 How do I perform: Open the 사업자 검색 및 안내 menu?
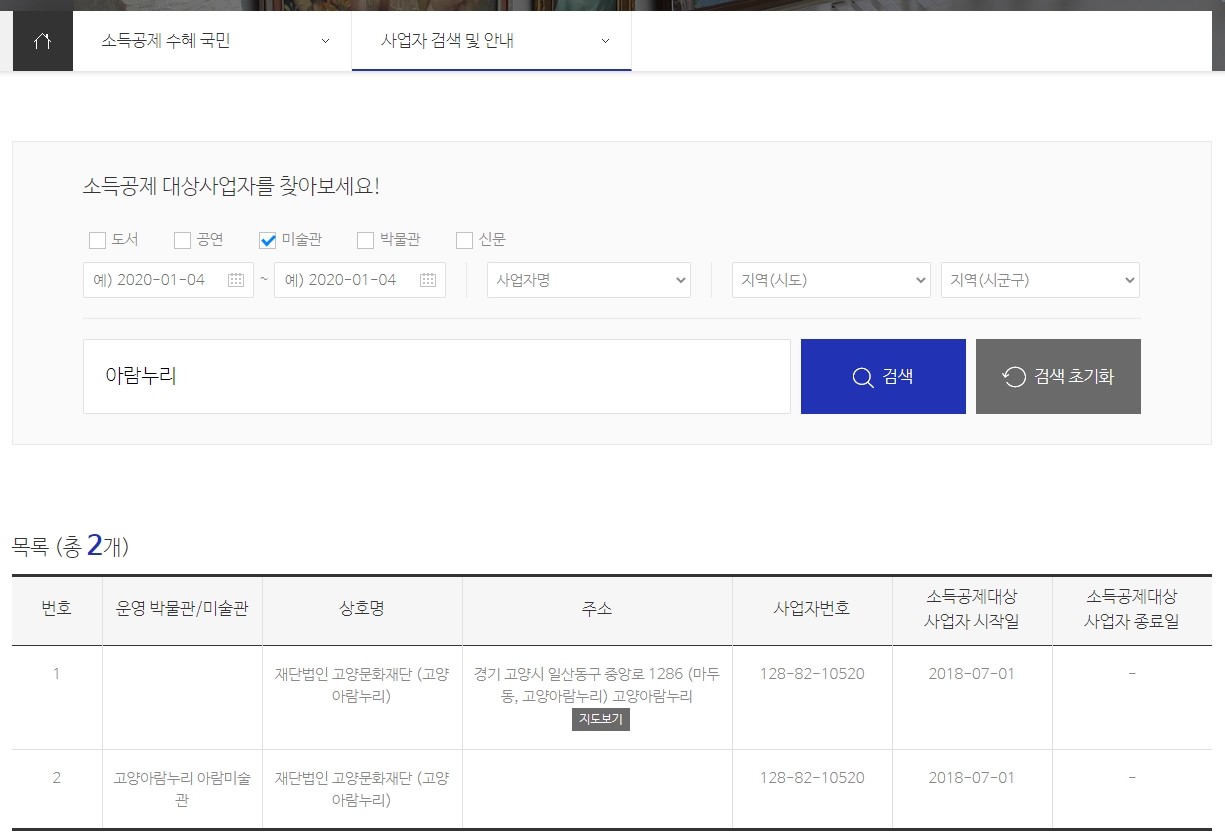(492, 41)
